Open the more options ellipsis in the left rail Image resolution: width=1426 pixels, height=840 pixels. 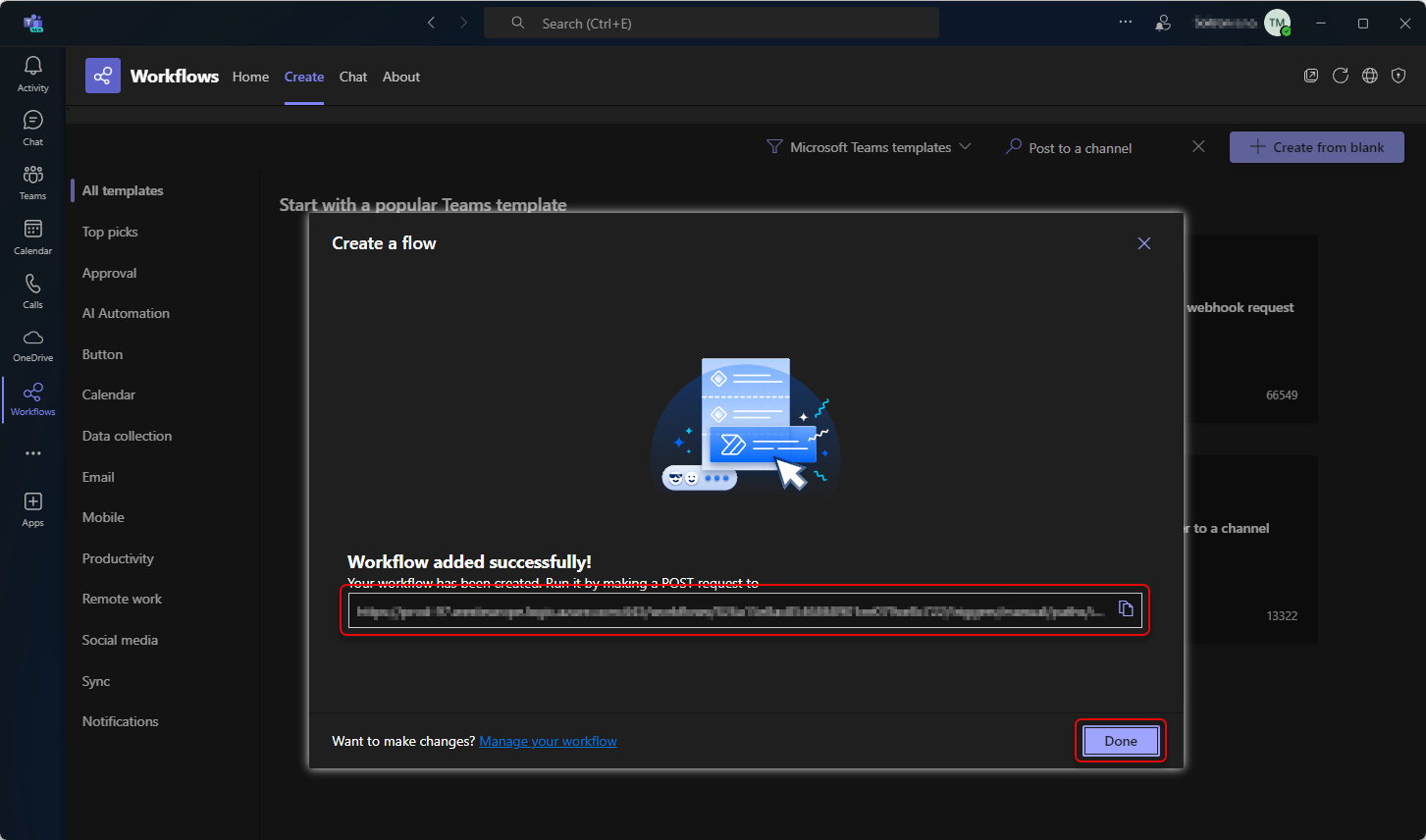click(x=32, y=452)
